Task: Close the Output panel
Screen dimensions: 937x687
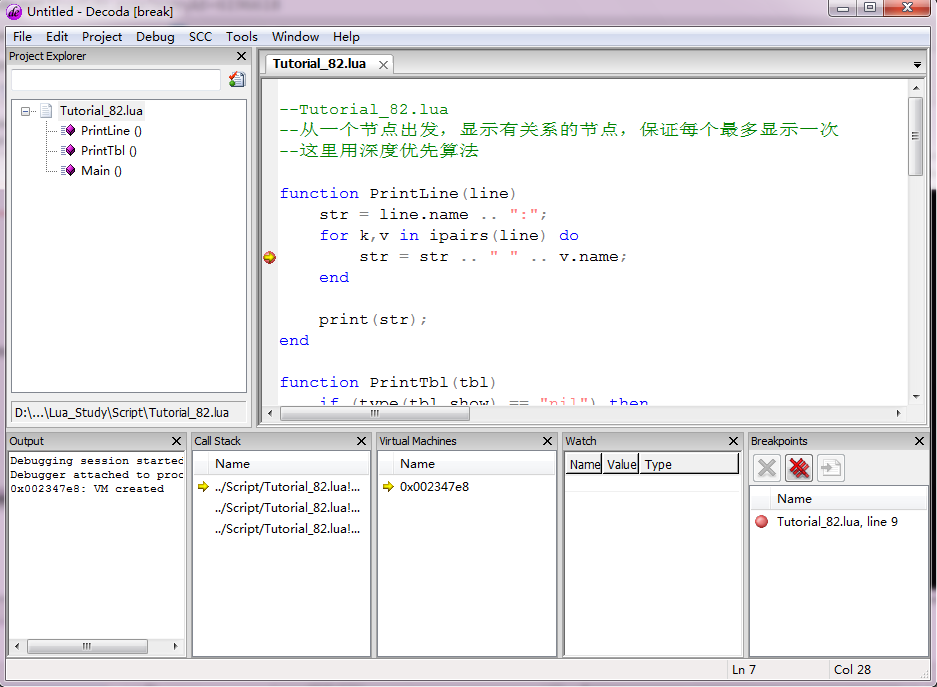Action: tap(176, 441)
